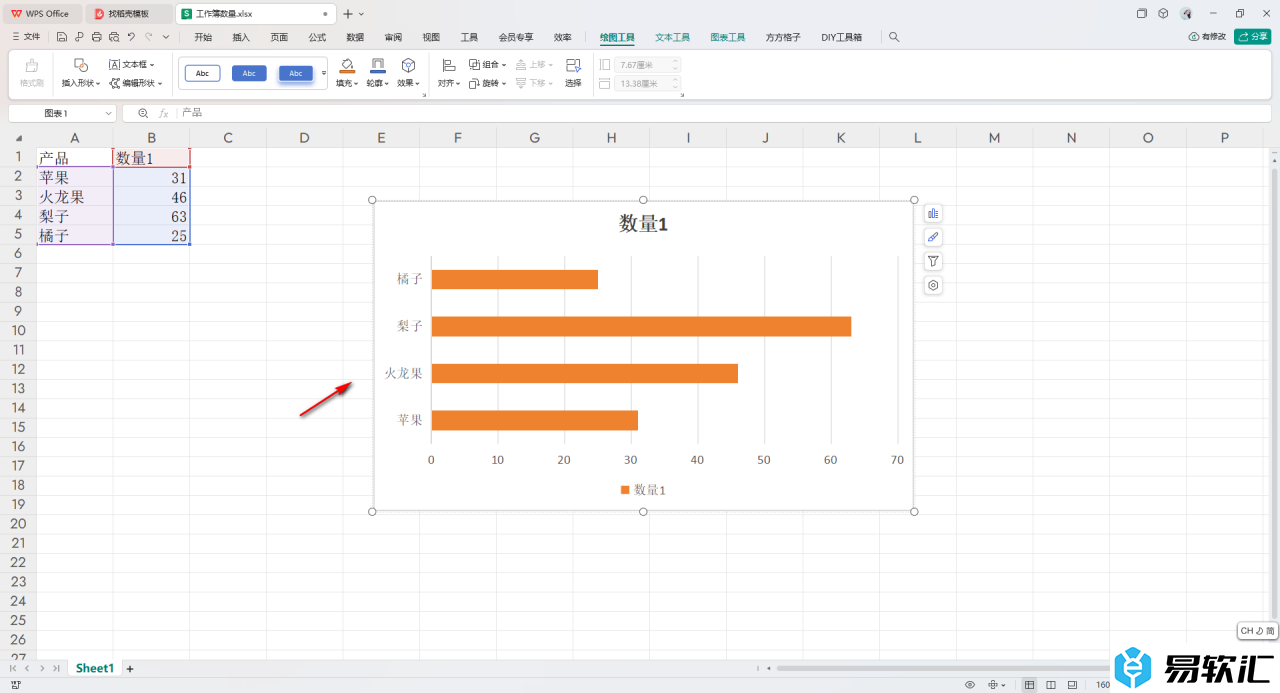Expand the quick access toolbar chevron
Viewport: 1280px width, 693px height.
click(165, 37)
